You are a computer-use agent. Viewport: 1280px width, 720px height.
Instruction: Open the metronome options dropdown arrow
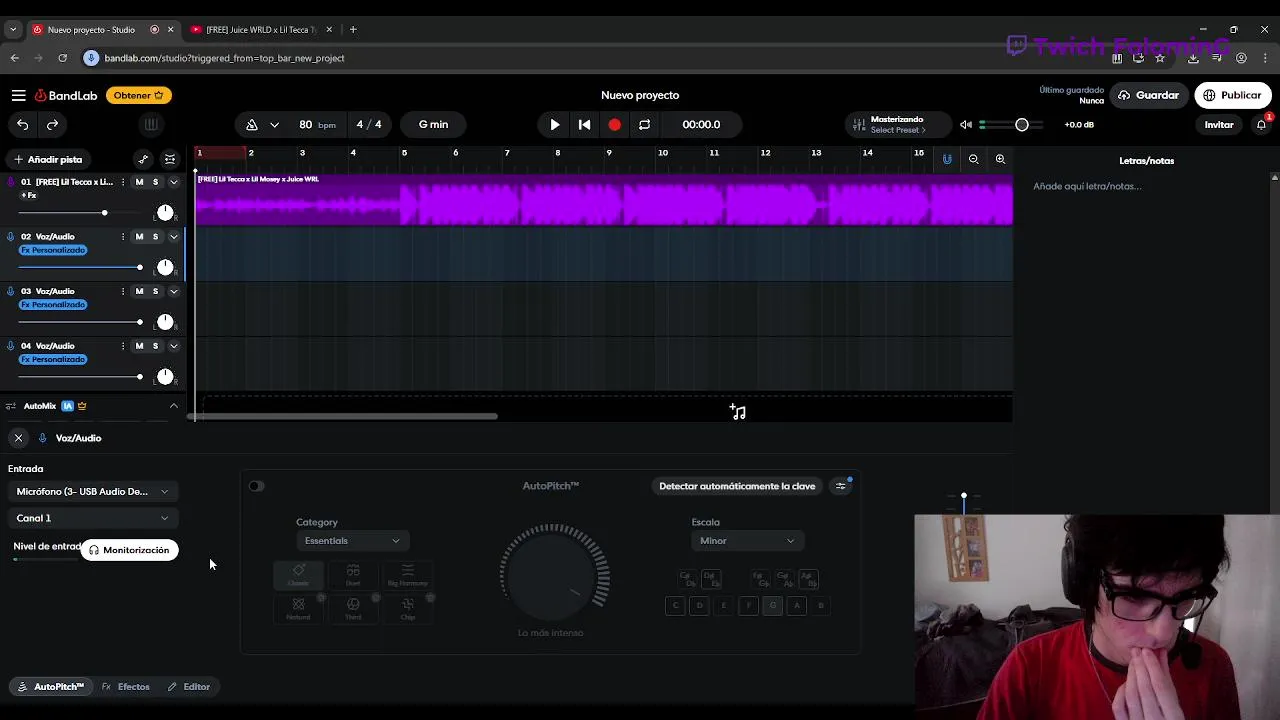click(x=274, y=125)
